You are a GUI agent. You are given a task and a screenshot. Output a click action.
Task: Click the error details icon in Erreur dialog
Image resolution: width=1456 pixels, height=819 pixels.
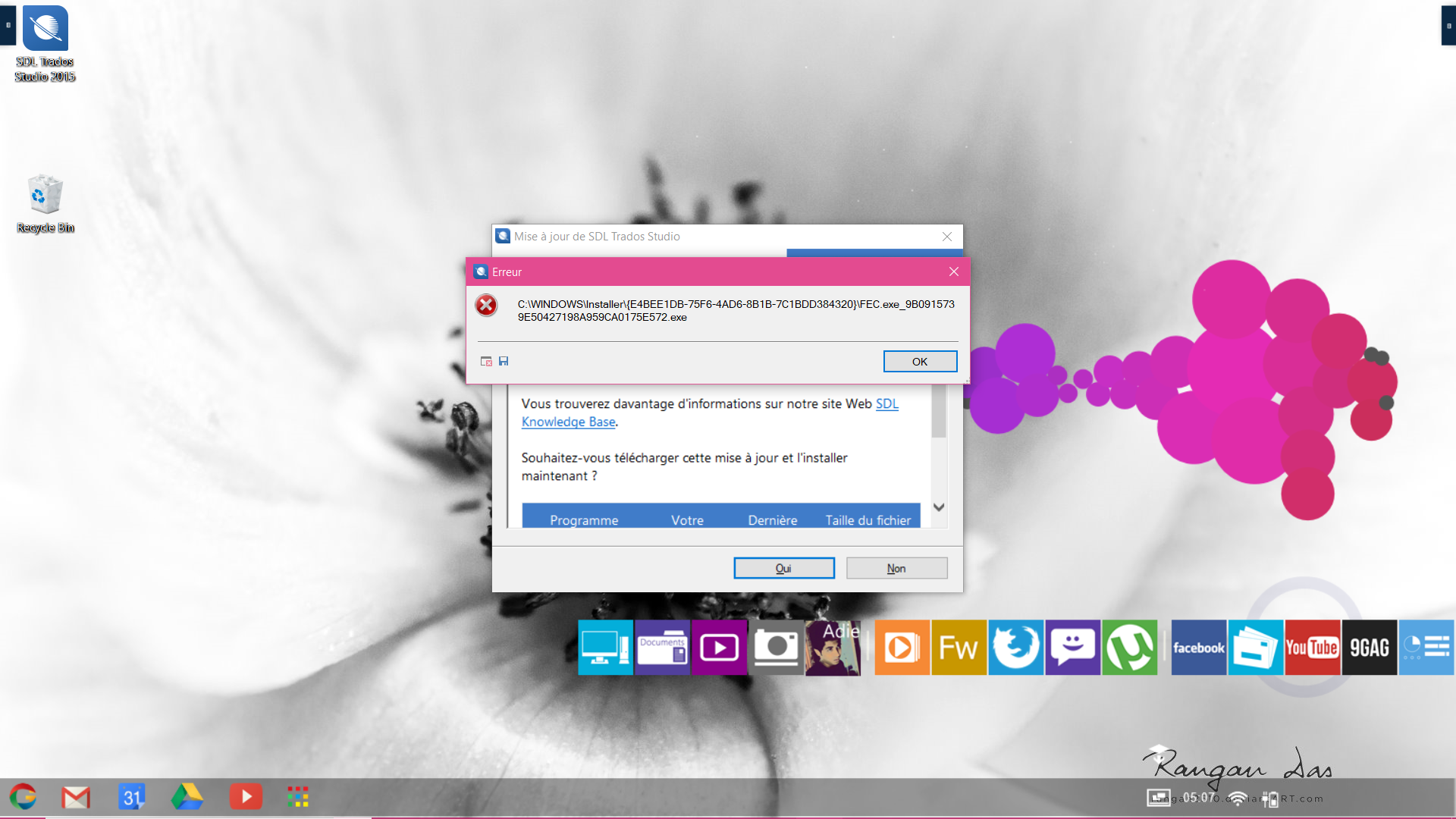pos(486,361)
